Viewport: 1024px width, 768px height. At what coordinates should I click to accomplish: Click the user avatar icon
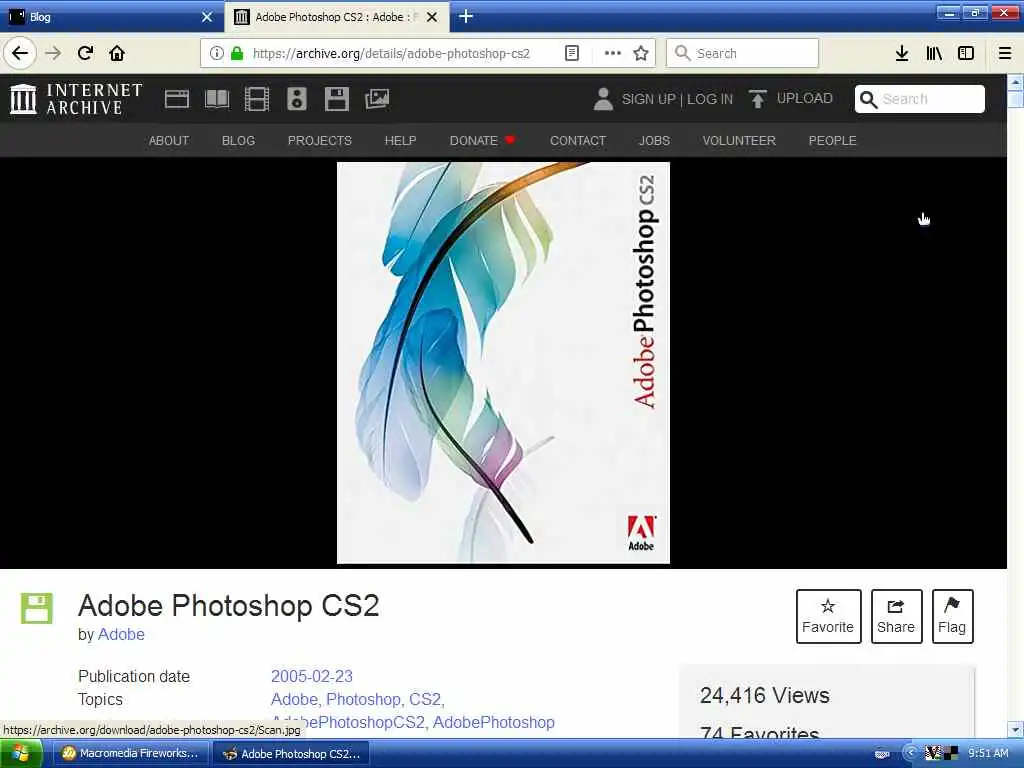point(603,99)
